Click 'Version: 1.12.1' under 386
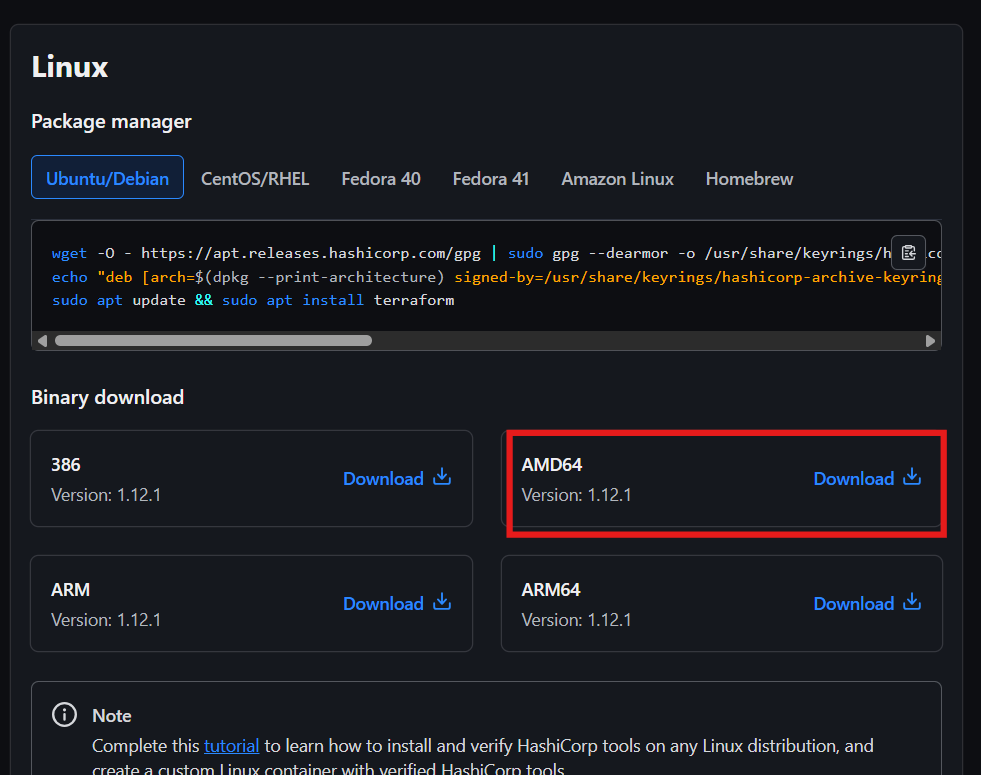The width and height of the screenshot is (981, 775). [106, 495]
